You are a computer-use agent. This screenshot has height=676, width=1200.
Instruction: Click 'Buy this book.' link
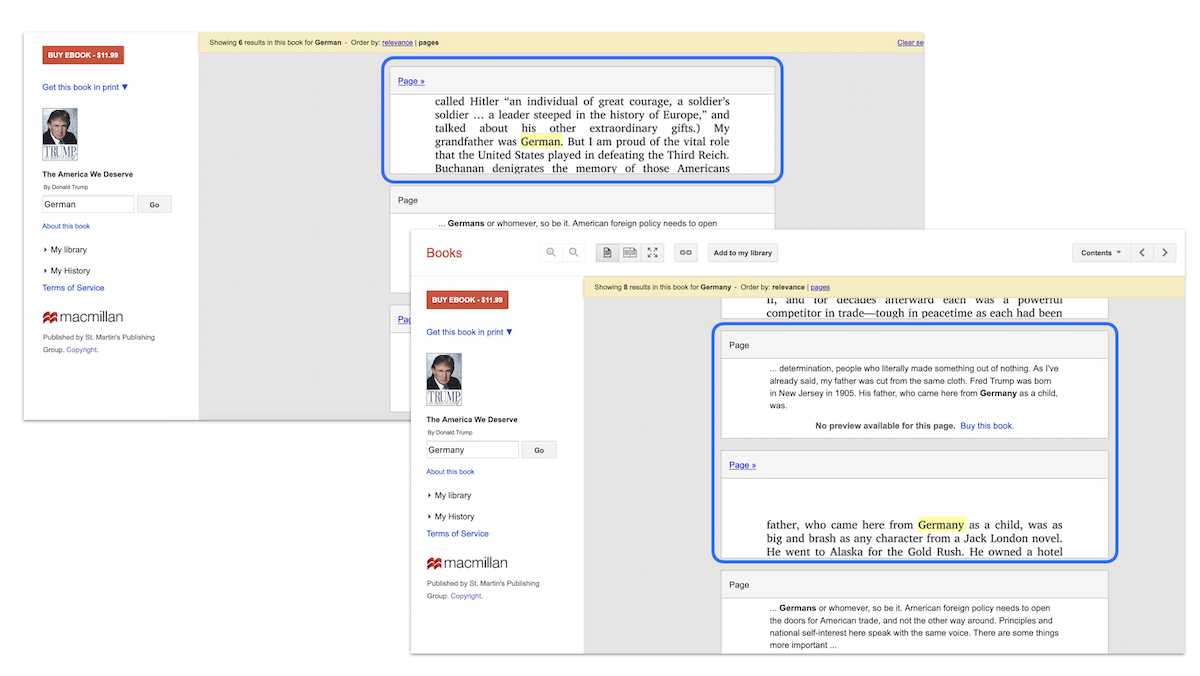tap(987, 426)
